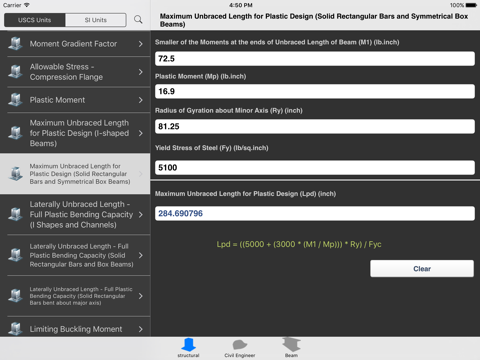Click beam icon next to I Shapes and Channels

pyautogui.click(x=15, y=214)
